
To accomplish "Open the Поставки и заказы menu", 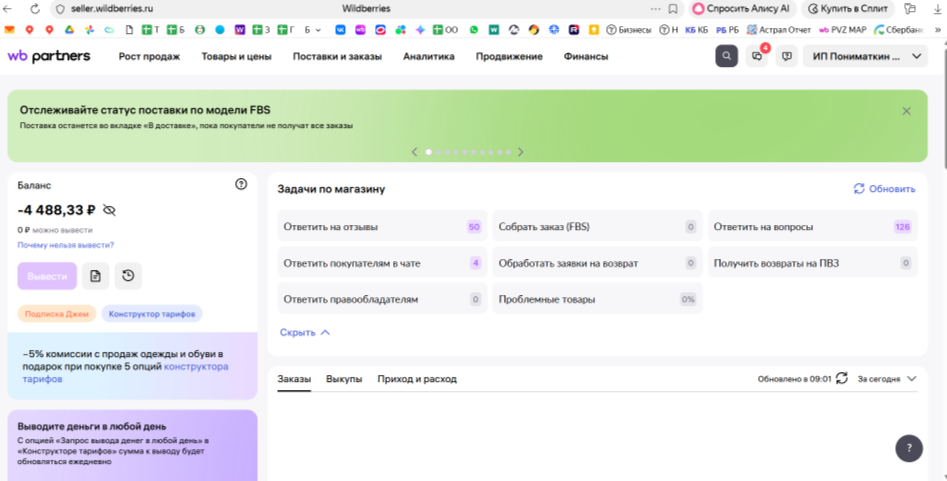I will 337,56.
